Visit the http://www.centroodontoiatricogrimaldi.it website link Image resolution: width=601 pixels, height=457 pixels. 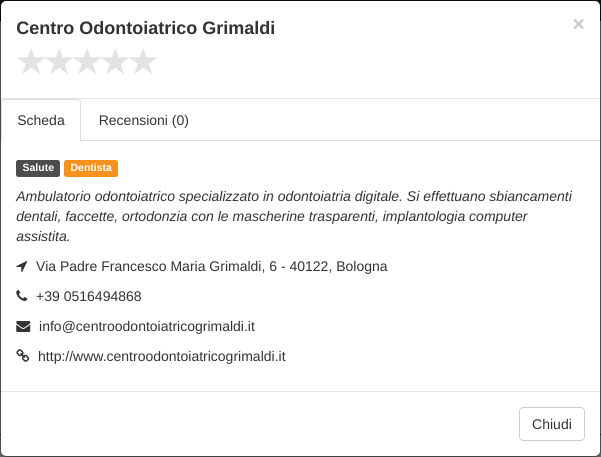162,356
